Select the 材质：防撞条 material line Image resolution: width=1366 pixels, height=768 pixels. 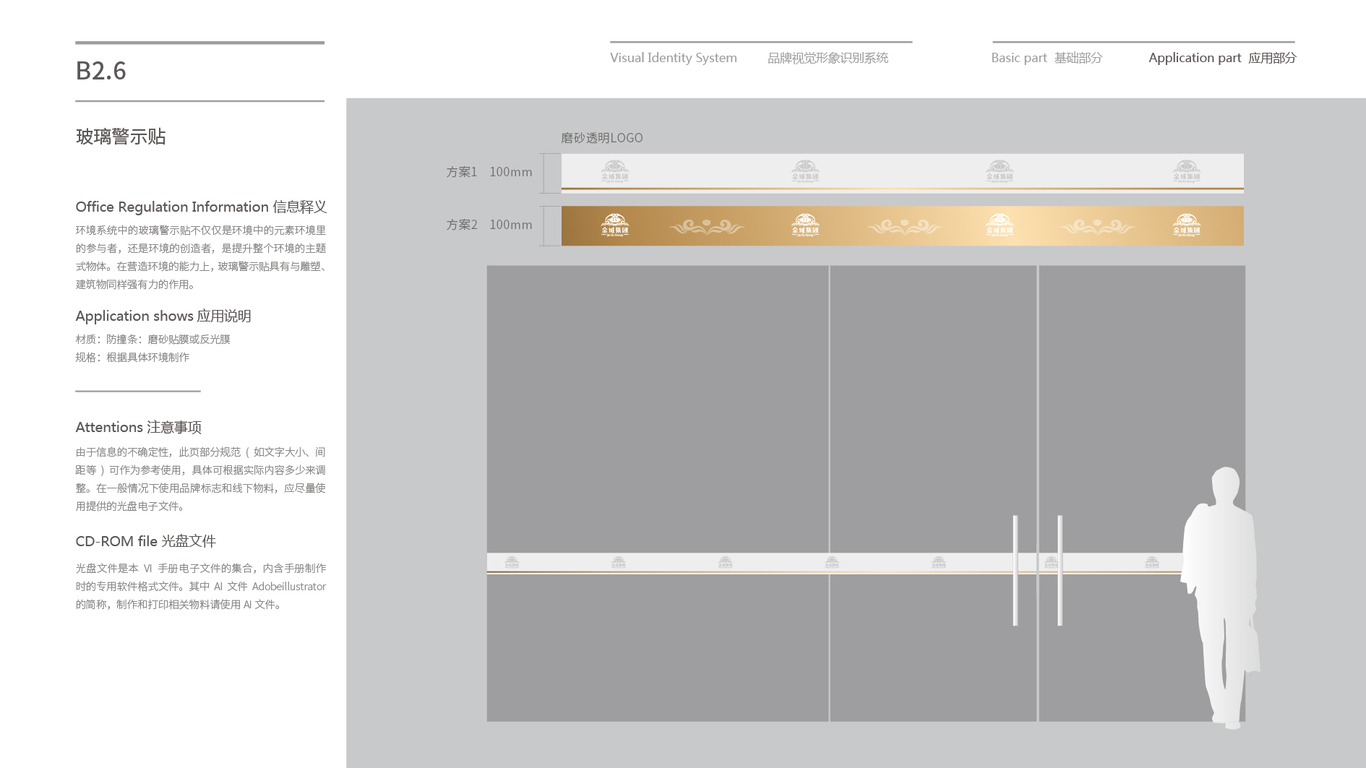point(153,339)
